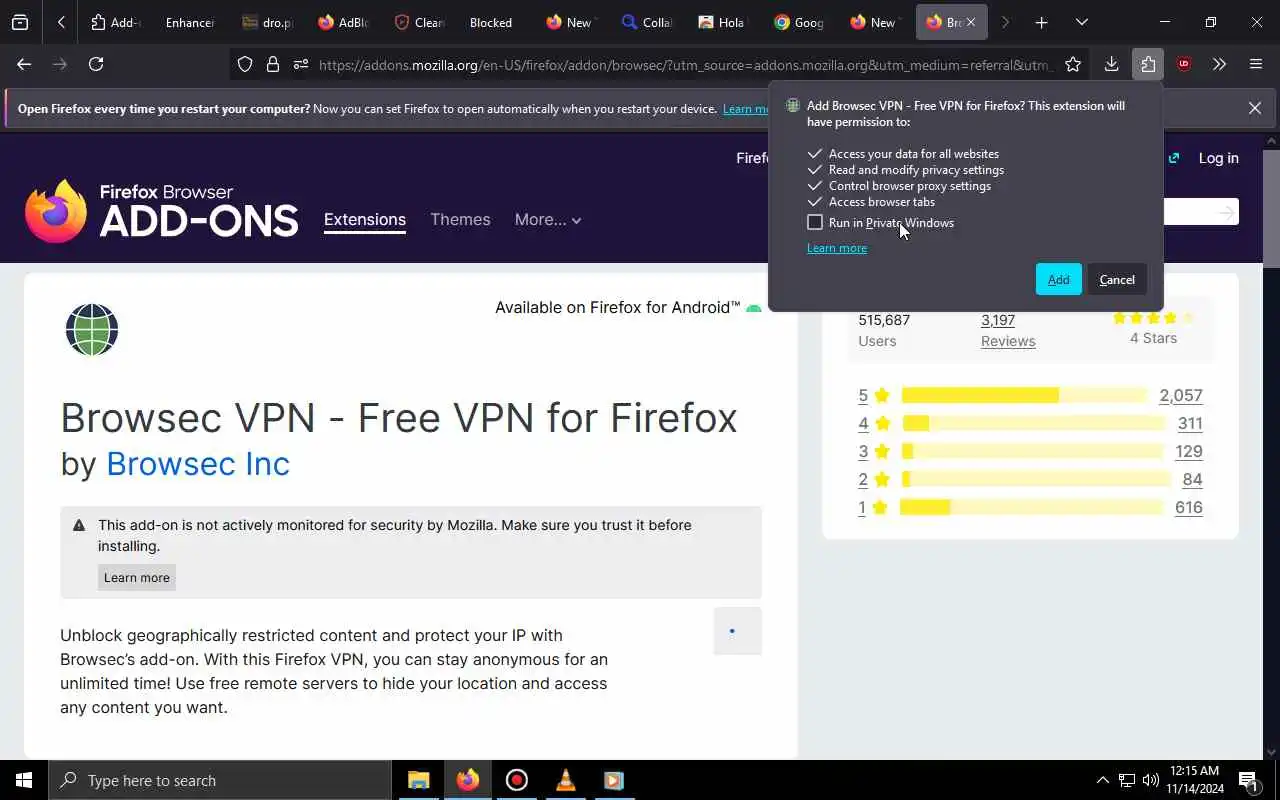This screenshot has height=800, width=1280.
Task: Bookmark this page with star icon
Action: (x=1073, y=64)
